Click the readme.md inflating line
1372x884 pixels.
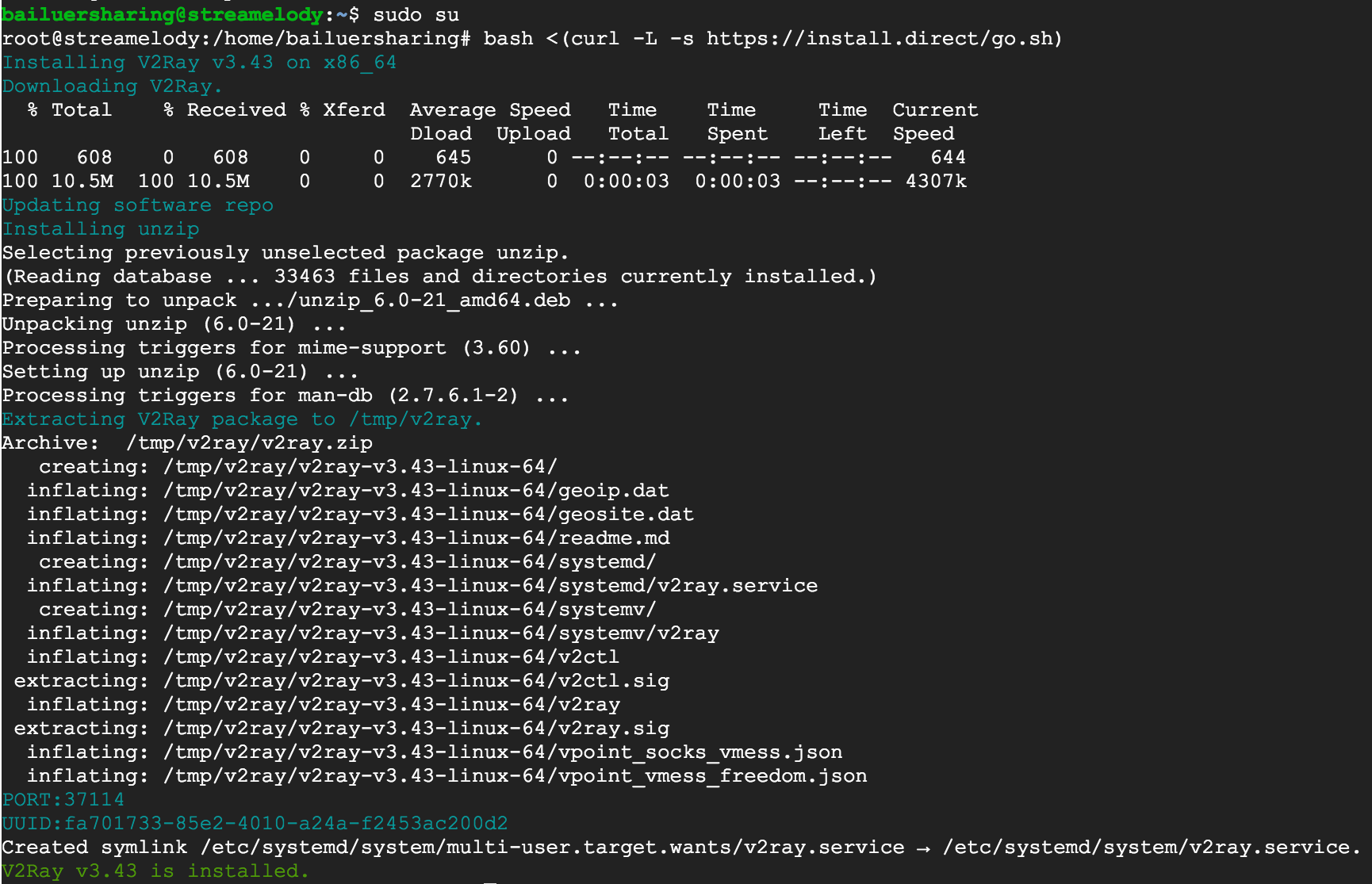click(348, 538)
